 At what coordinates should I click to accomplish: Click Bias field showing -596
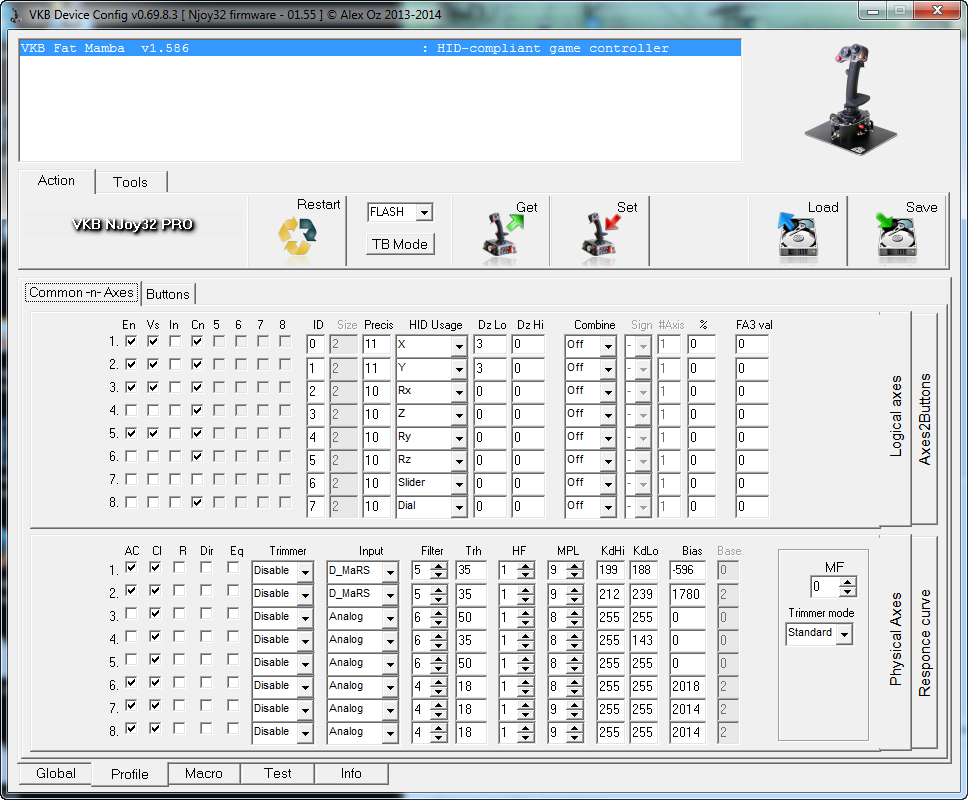tap(688, 571)
